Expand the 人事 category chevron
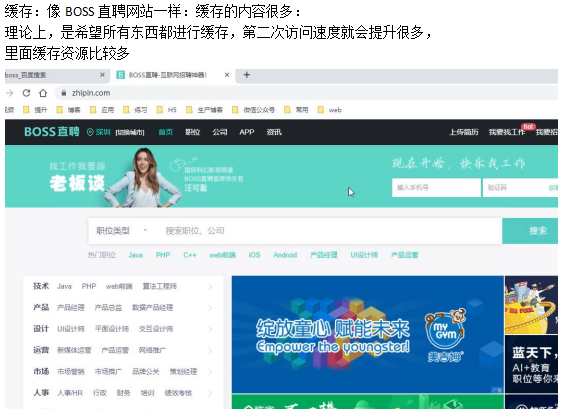The image size is (567, 419). click(x=210, y=393)
